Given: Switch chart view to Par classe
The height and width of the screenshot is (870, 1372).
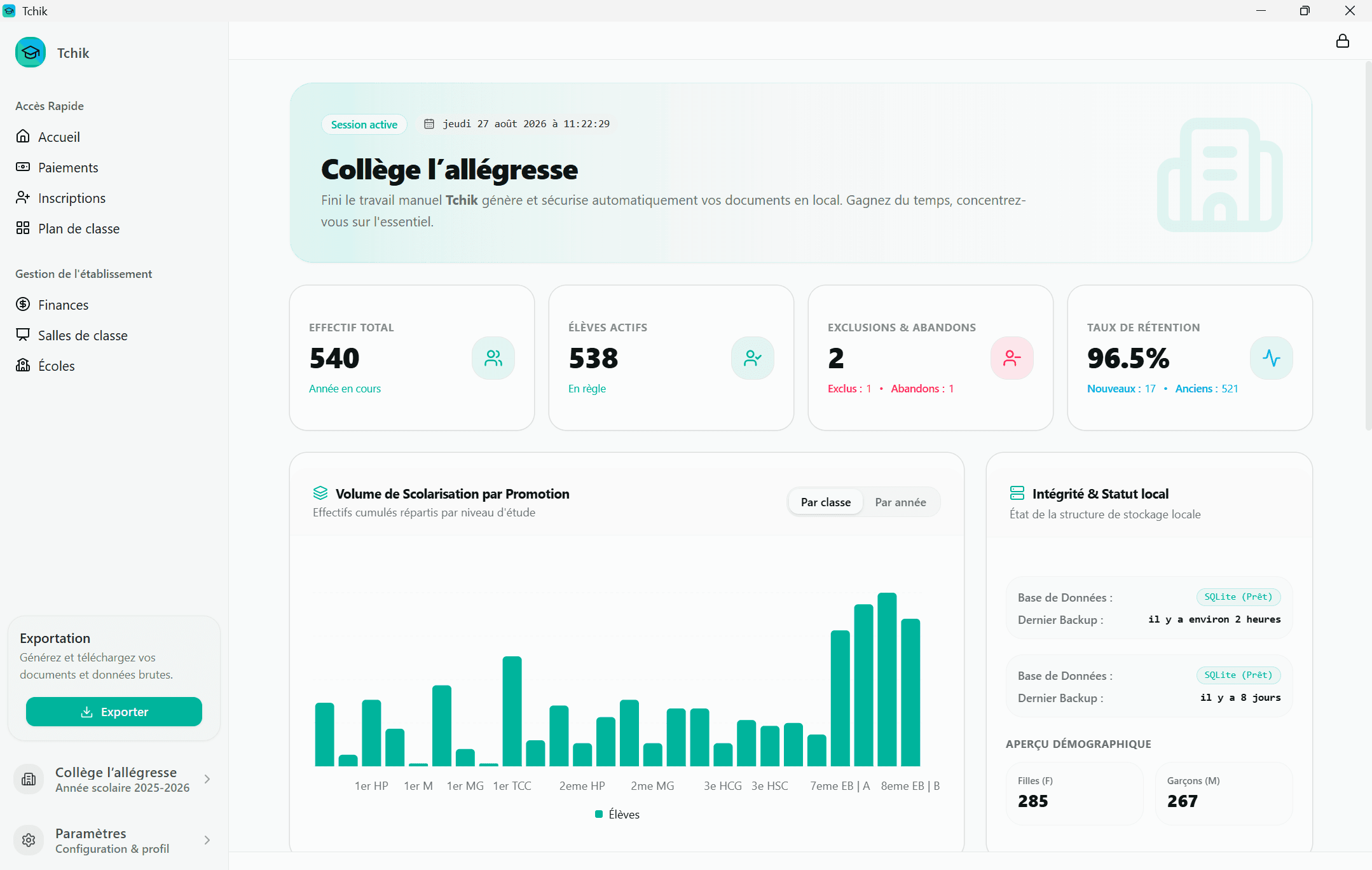Looking at the screenshot, I should tap(825, 502).
